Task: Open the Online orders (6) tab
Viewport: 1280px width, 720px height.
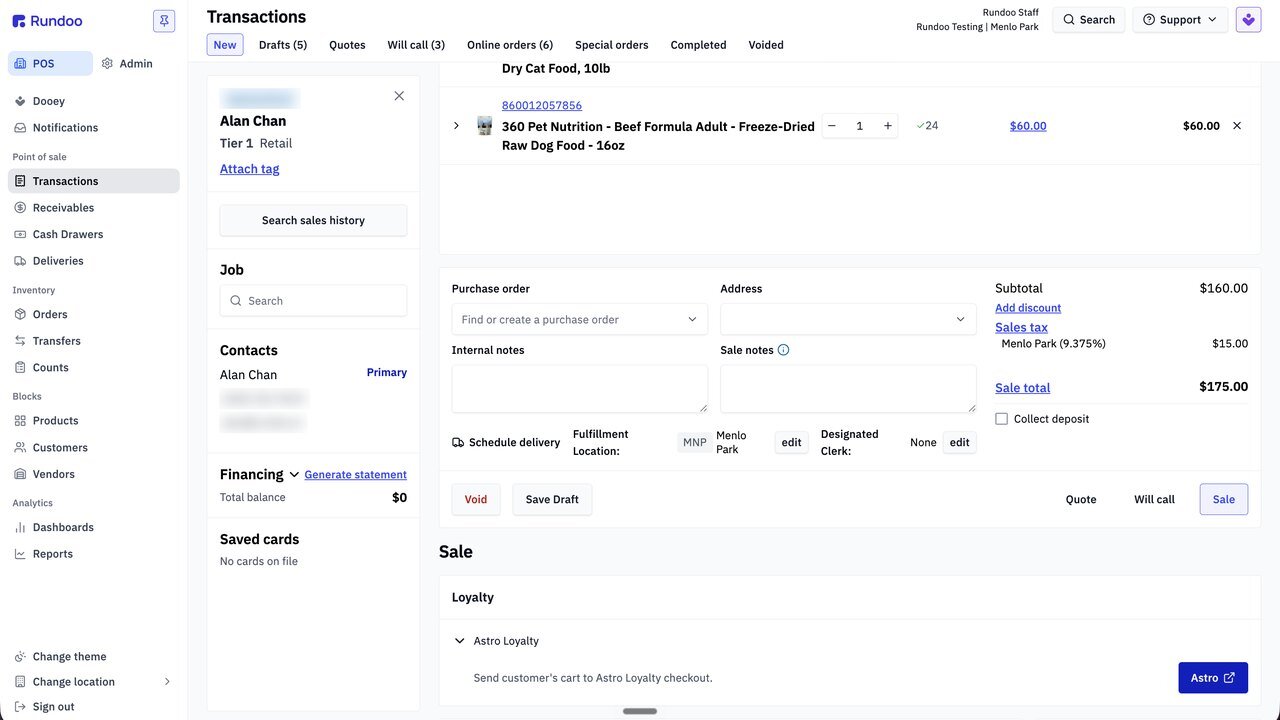Action: [x=510, y=45]
